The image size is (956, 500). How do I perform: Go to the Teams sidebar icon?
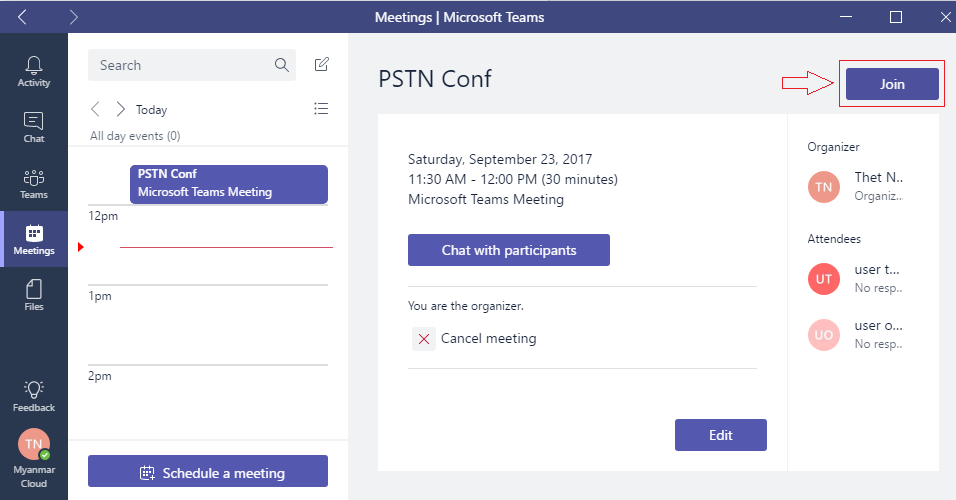pyautogui.click(x=34, y=177)
